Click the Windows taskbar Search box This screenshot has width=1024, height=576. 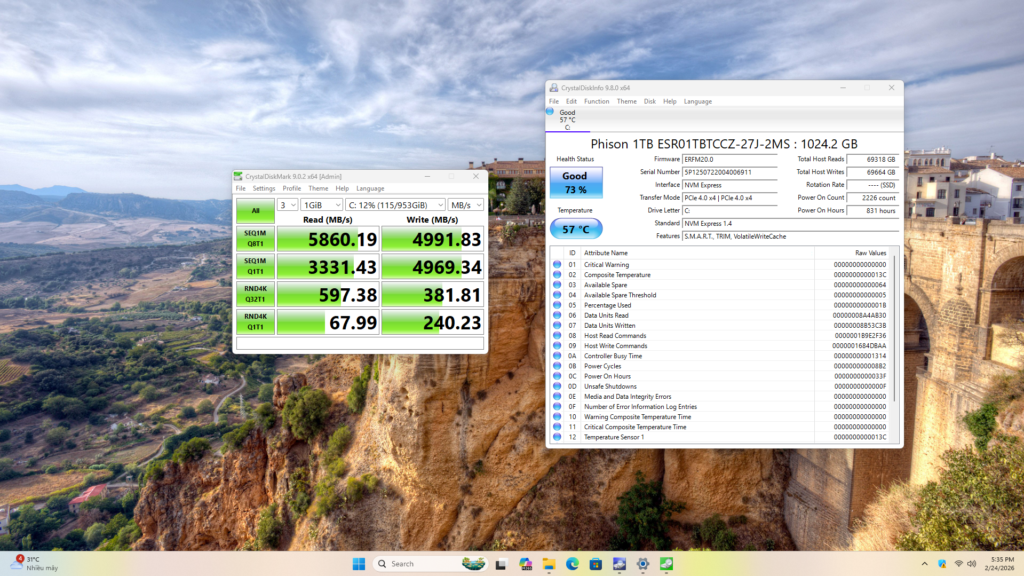pos(410,564)
